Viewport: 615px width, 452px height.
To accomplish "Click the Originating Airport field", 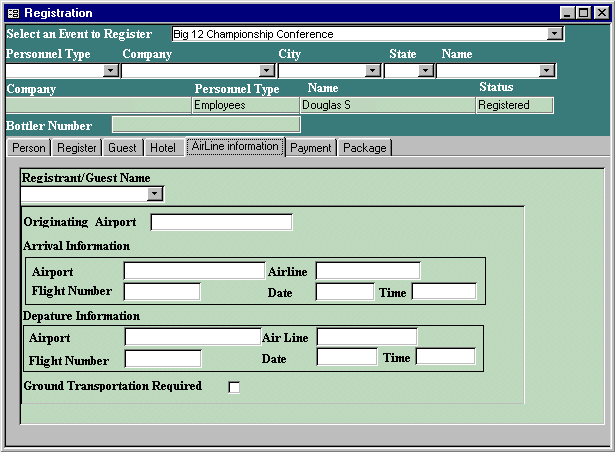I will [222, 222].
